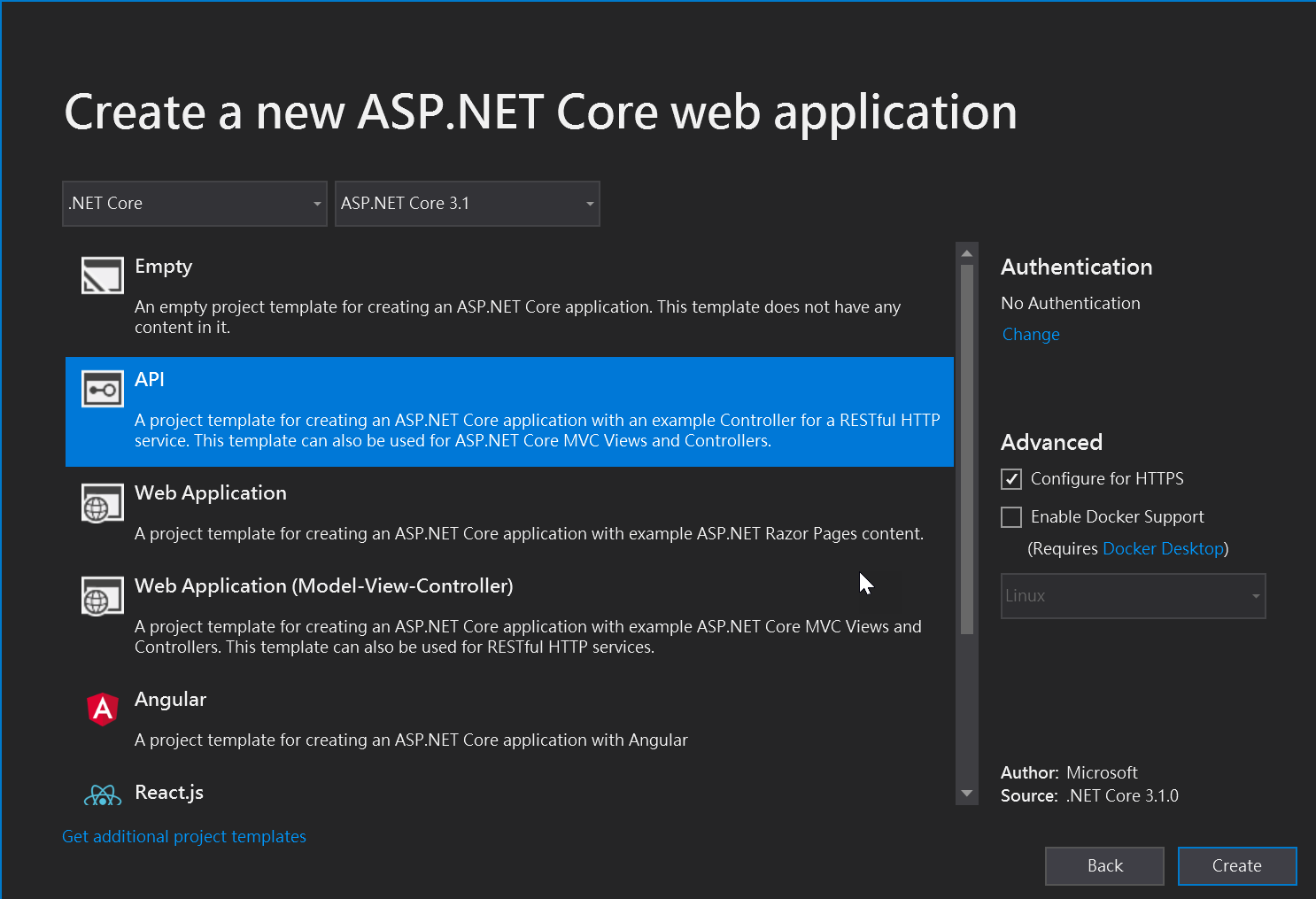
Task: Click the scrollbar down arrow
Action: click(x=966, y=794)
